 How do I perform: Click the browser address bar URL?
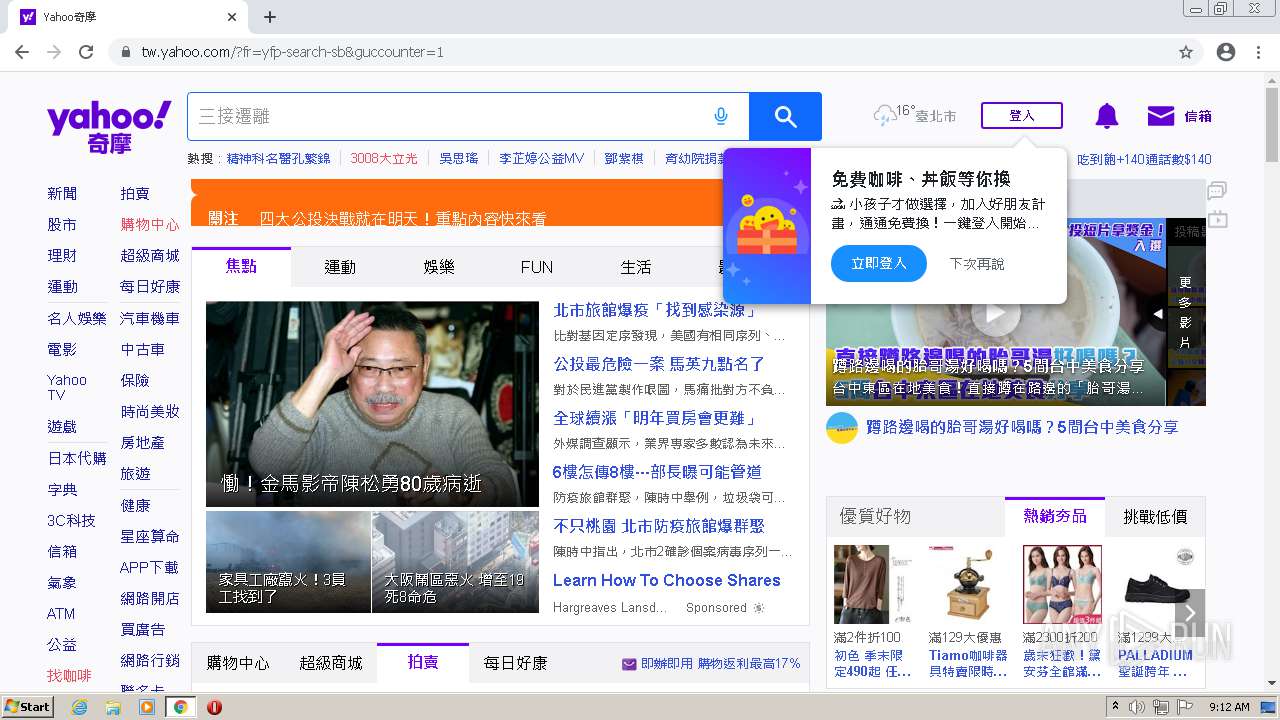[x=292, y=52]
